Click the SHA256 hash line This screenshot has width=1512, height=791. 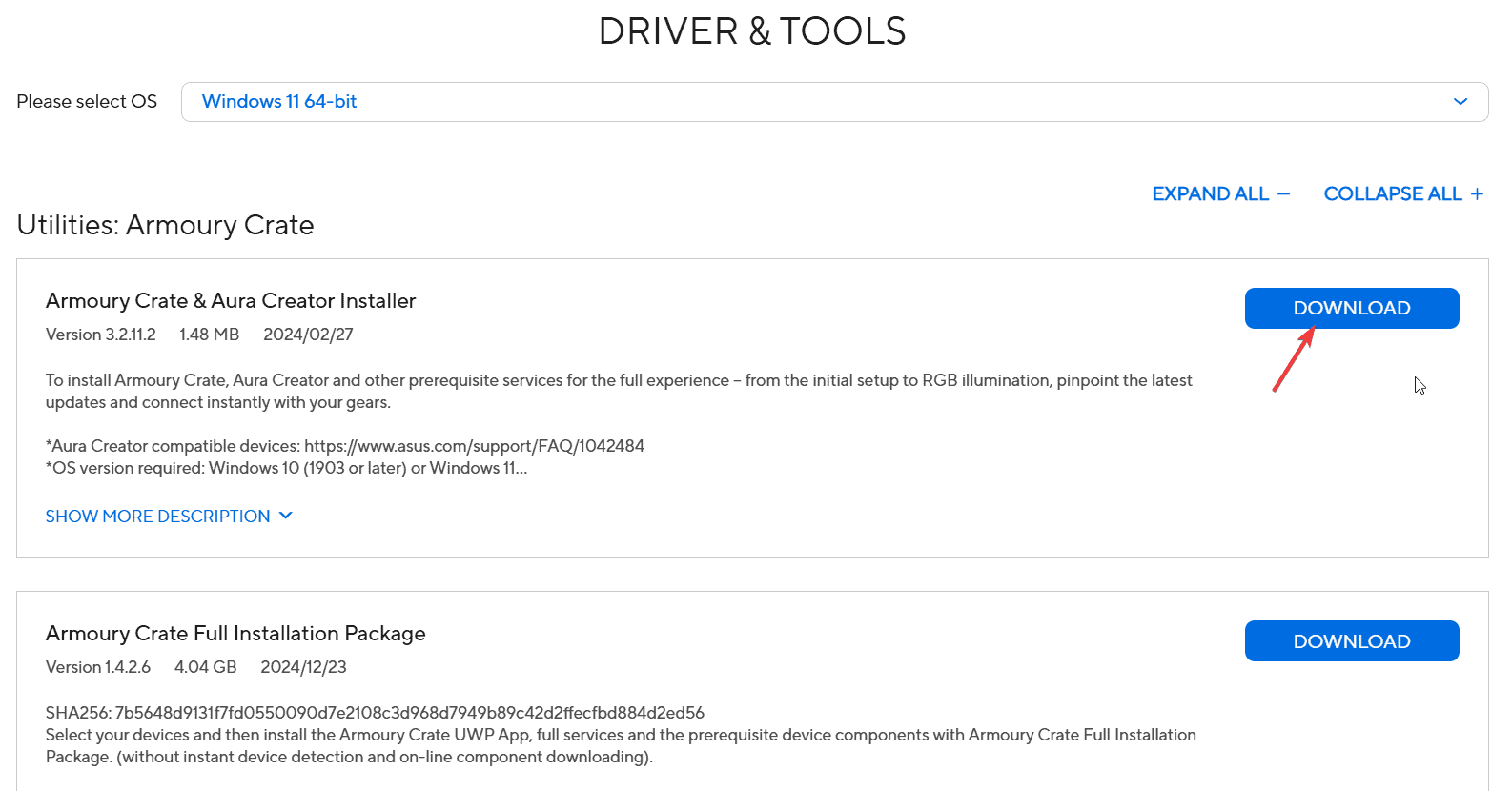click(x=375, y=713)
